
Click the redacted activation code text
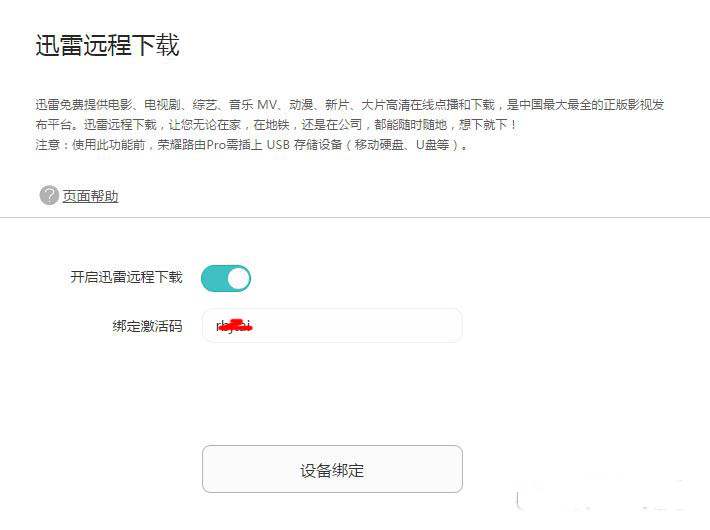tap(232, 326)
